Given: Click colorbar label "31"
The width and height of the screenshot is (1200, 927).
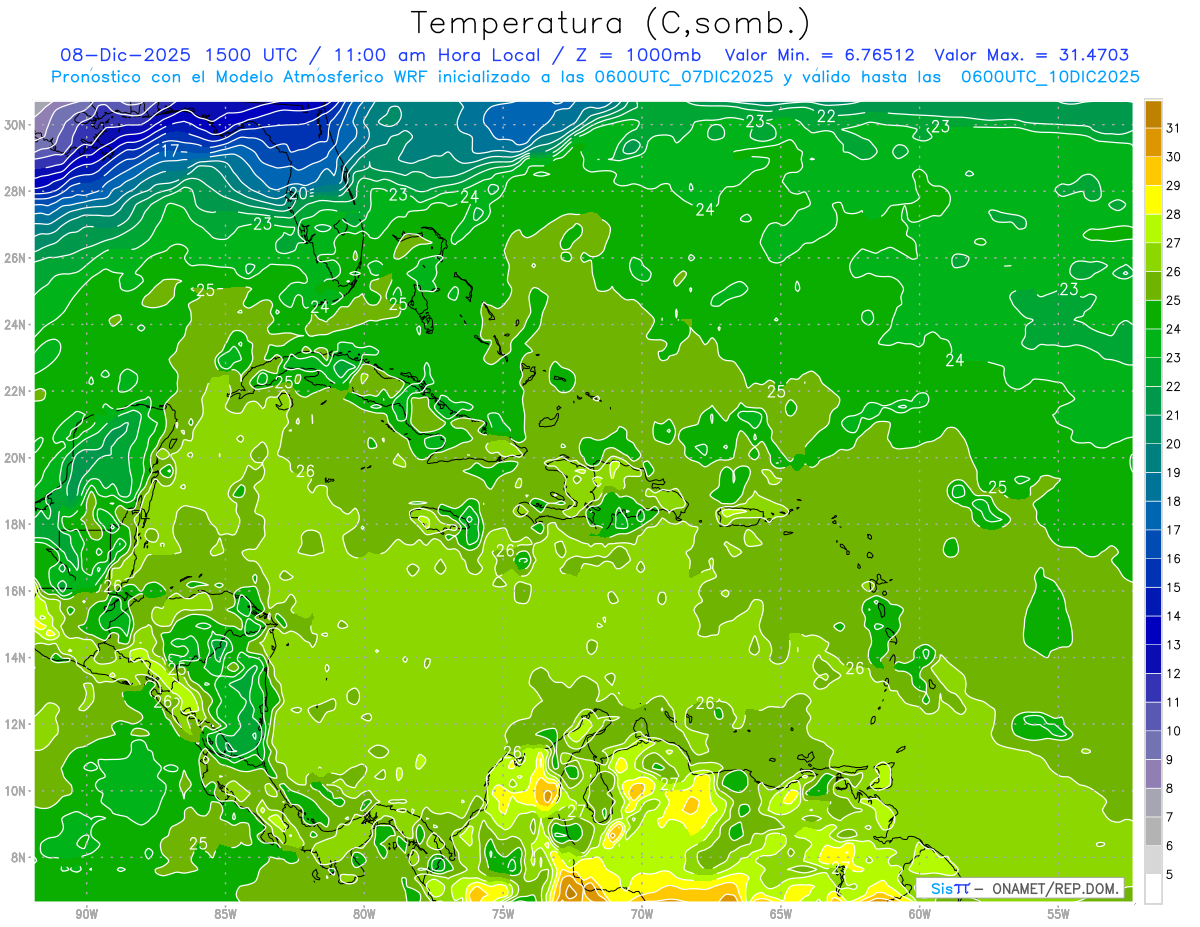Looking at the screenshot, I should [x=1174, y=128].
